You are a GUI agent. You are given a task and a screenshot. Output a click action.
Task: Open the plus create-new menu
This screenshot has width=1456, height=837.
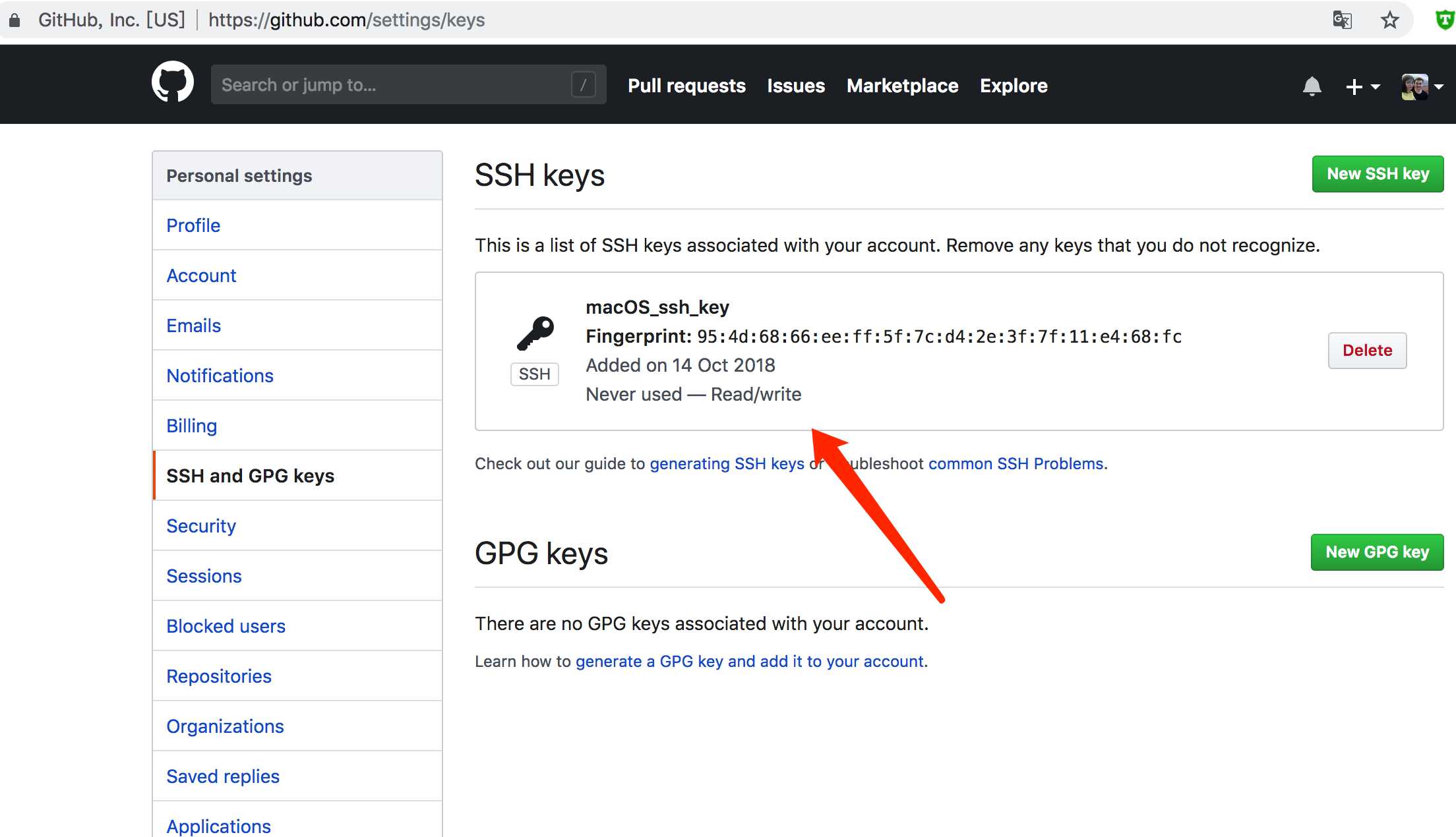click(1362, 86)
